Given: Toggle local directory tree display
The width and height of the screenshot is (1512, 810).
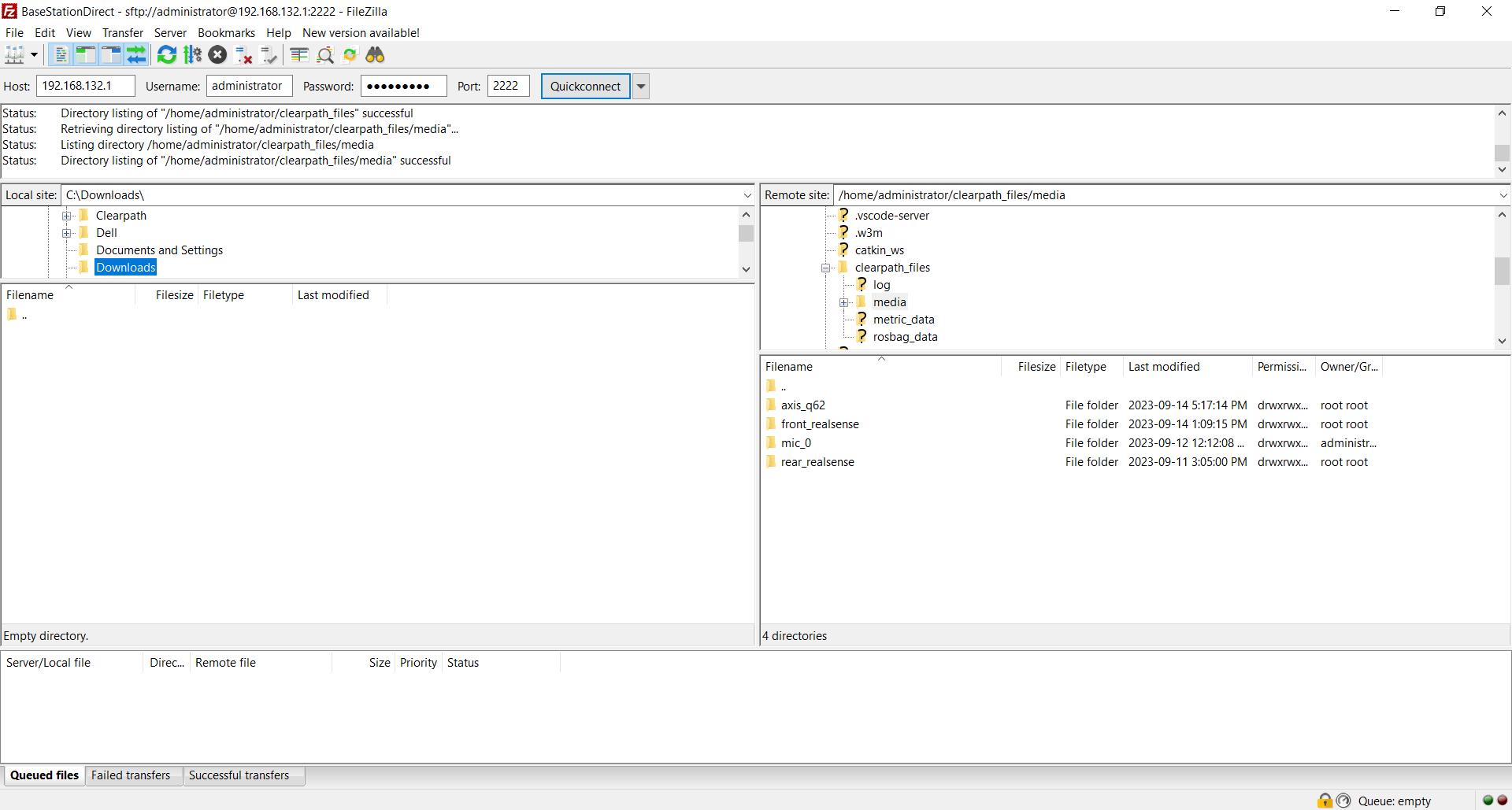Looking at the screenshot, I should click(x=86, y=55).
